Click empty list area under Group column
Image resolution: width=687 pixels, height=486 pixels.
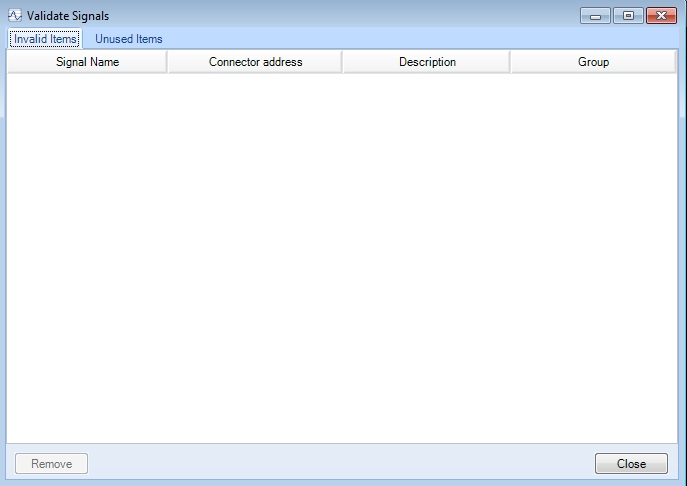[x=593, y=250]
